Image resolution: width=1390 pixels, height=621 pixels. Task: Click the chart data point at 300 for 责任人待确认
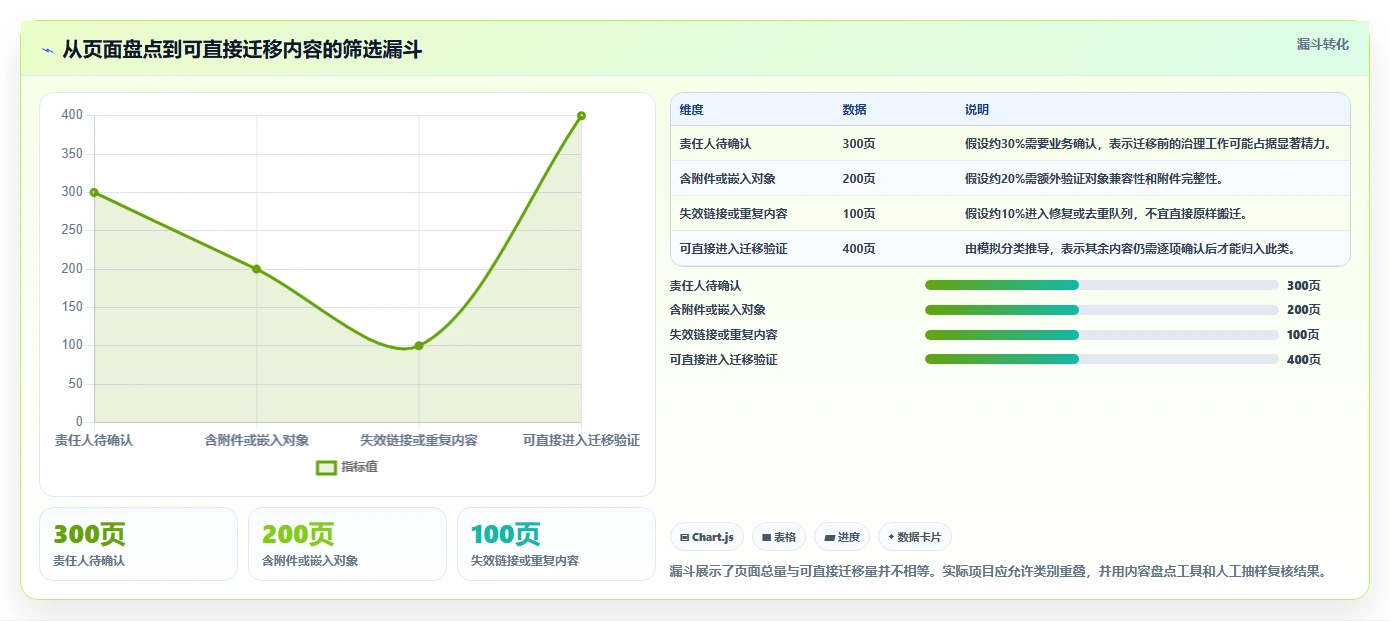94,192
